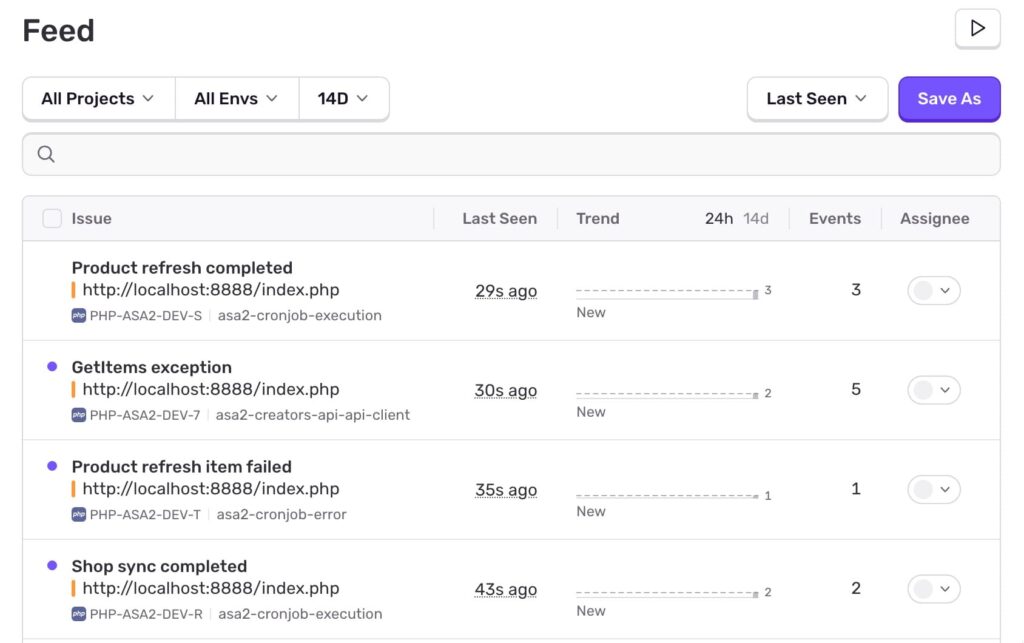Open the 14D time range dropdown
The width and height of the screenshot is (1024, 643).
coord(343,99)
